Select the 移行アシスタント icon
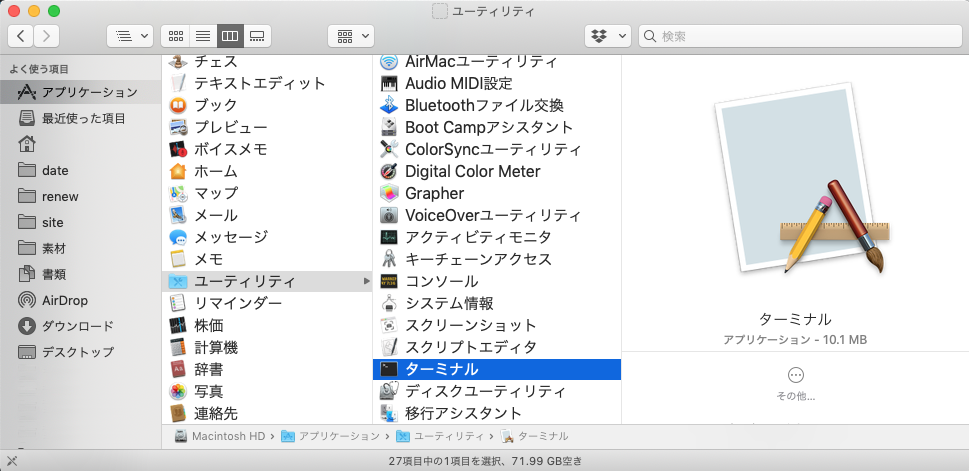Image resolution: width=969 pixels, height=471 pixels. (389, 414)
